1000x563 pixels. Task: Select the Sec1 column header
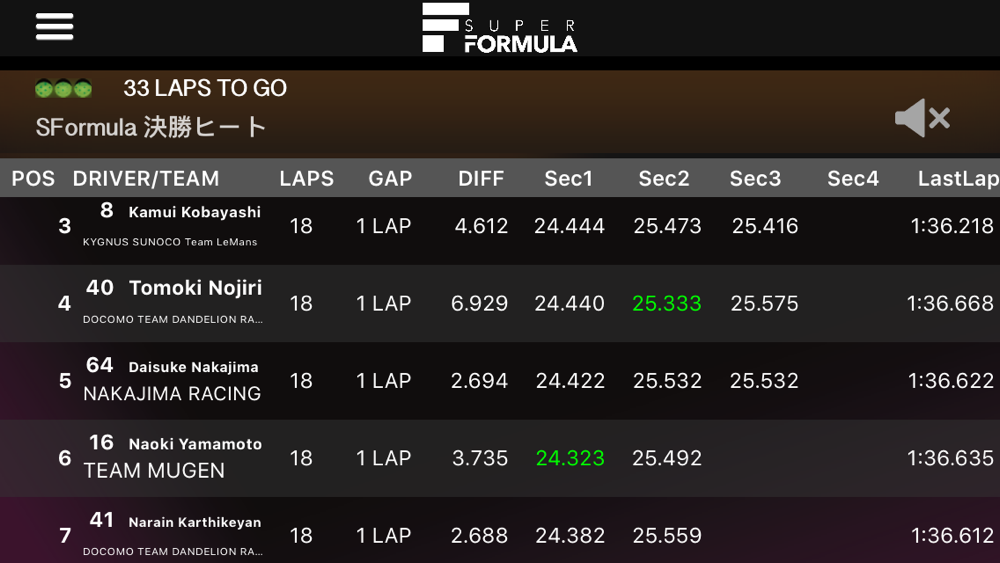point(568,179)
